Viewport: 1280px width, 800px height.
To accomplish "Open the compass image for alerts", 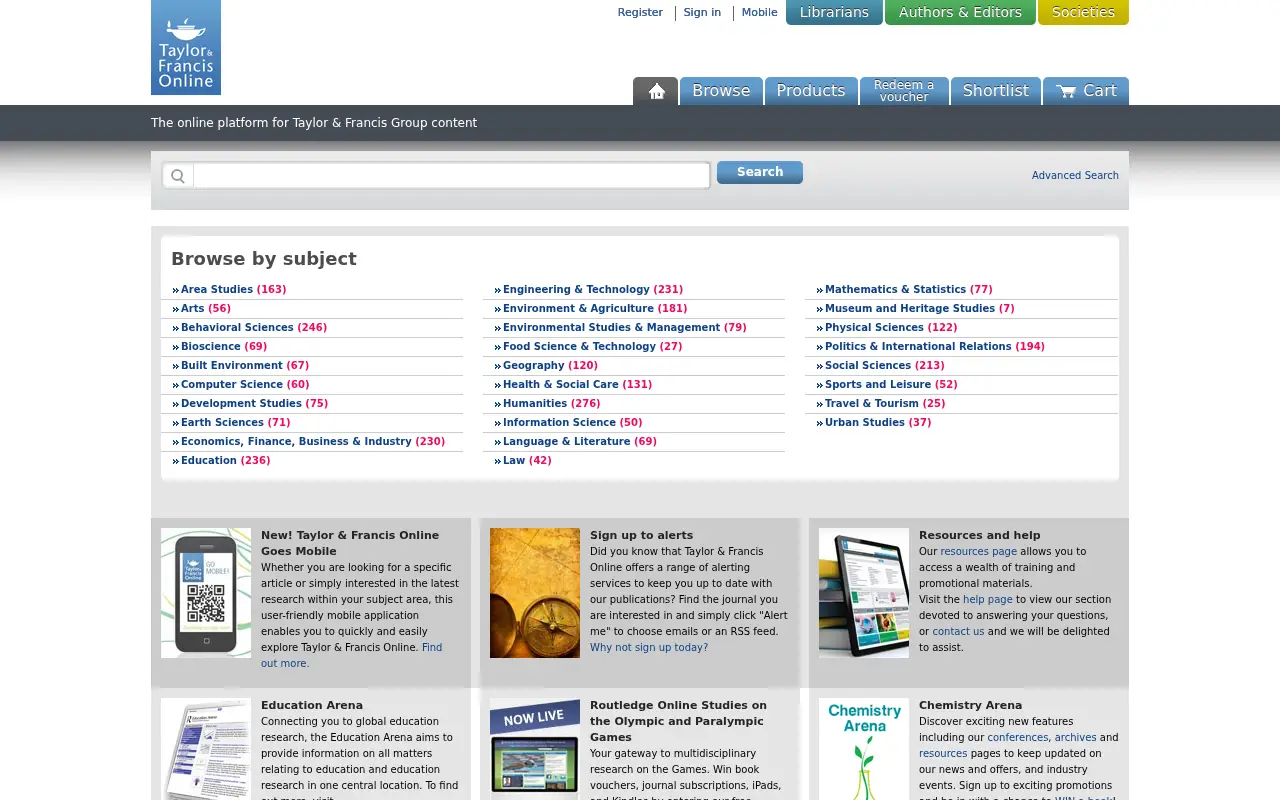I will (x=535, y=593).
